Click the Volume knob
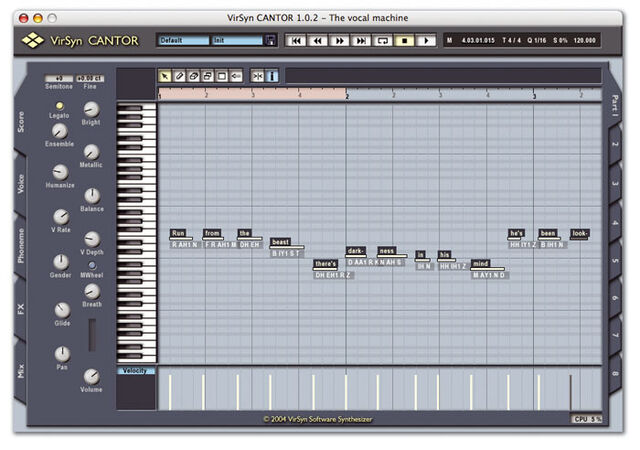This screenshot has width=640, height=450. point(92,376)
